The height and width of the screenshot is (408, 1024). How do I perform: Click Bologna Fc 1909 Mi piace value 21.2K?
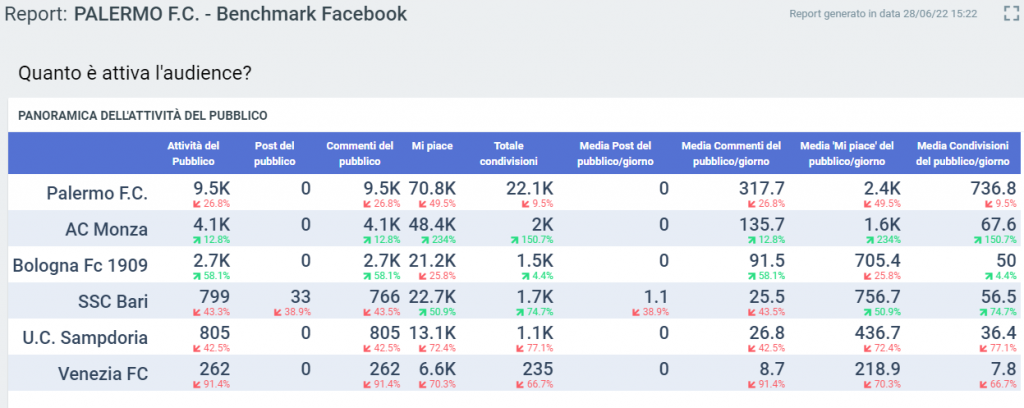click(432, 261)
